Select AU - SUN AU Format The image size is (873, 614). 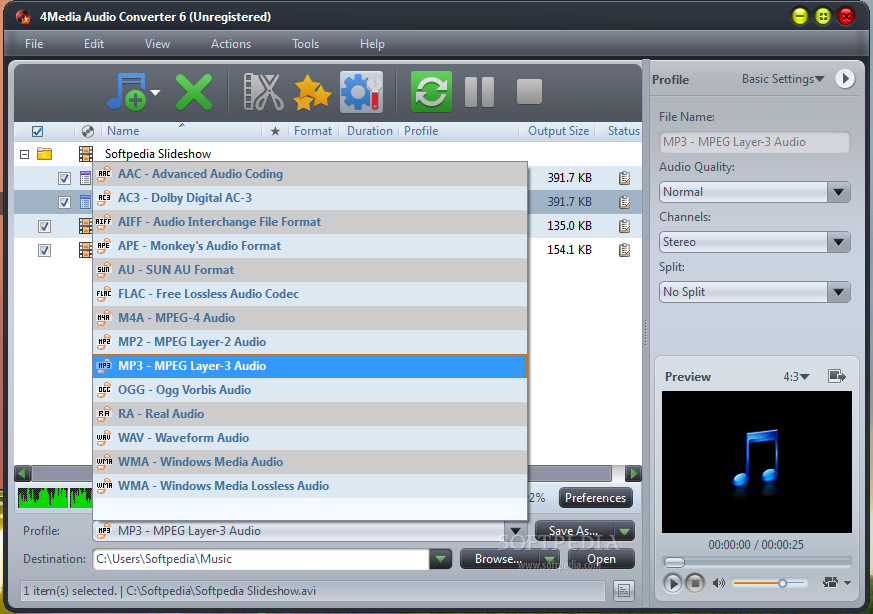tap(310, 270)
